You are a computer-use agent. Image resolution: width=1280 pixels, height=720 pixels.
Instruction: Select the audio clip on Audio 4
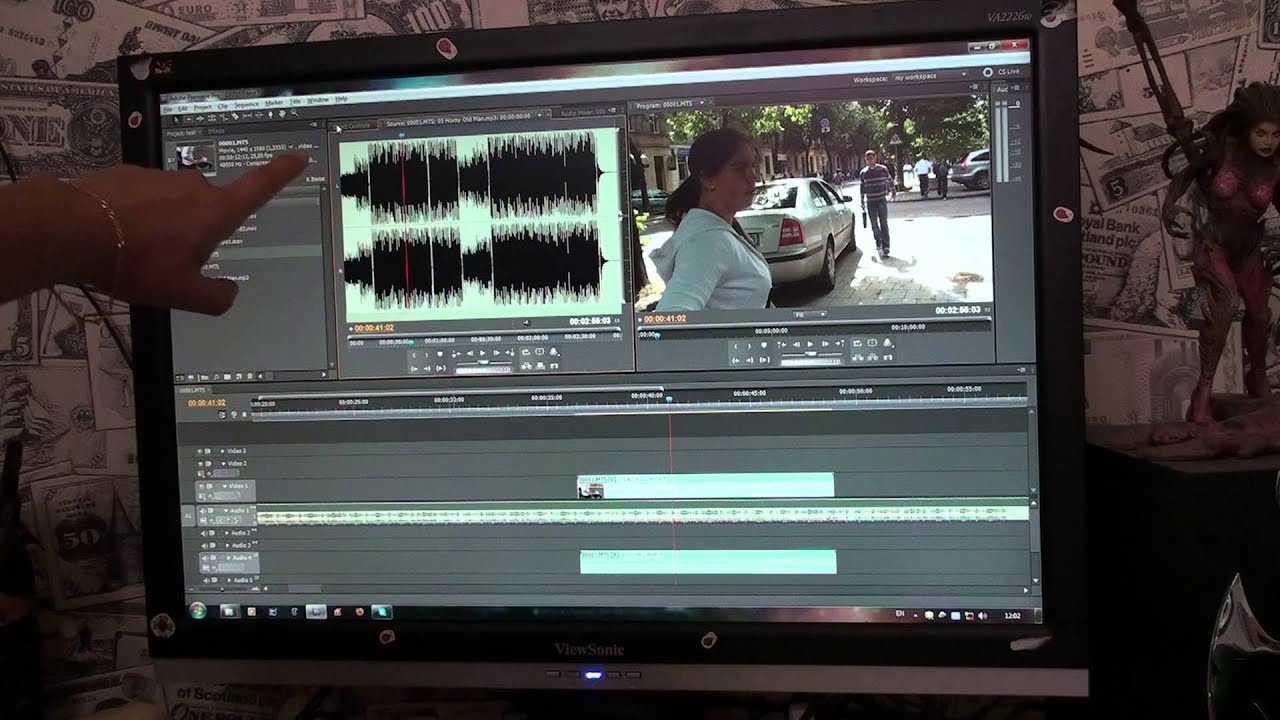pos(708,562)
